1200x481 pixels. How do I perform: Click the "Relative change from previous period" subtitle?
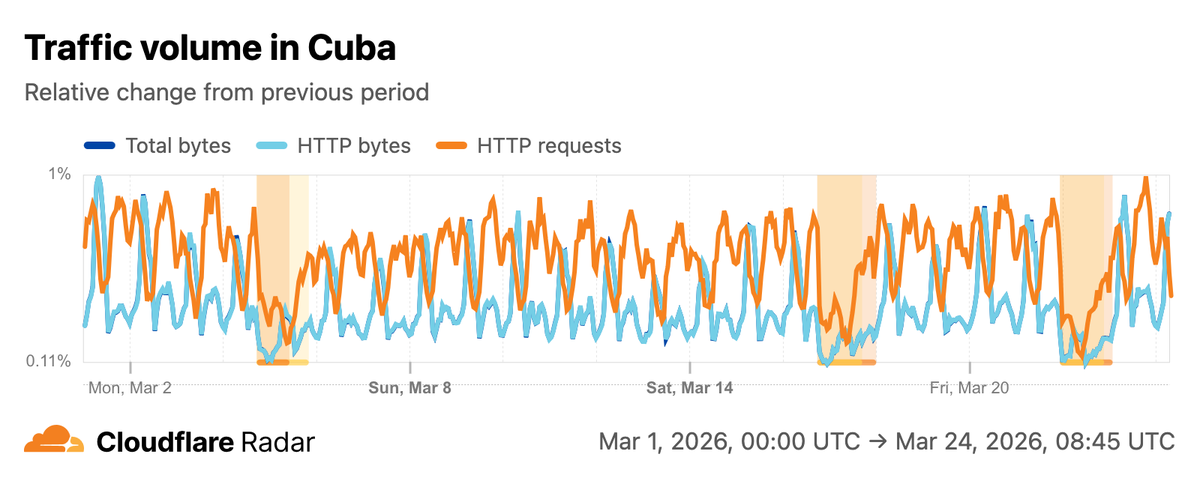click(x=226, y=93)
